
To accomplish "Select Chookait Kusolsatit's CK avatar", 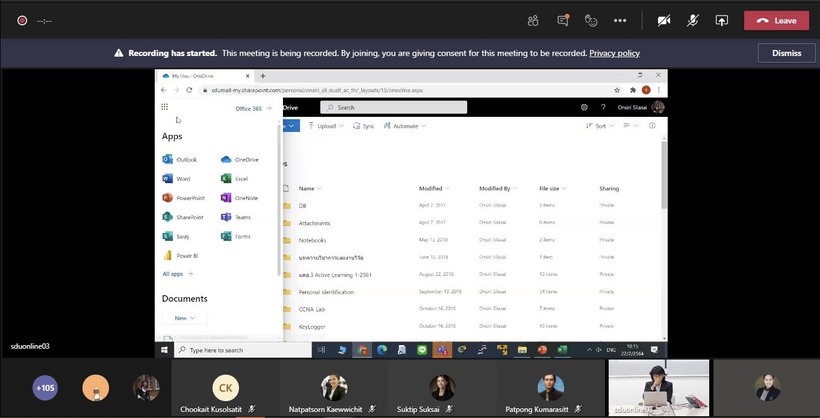I will (x=225, y=388).
